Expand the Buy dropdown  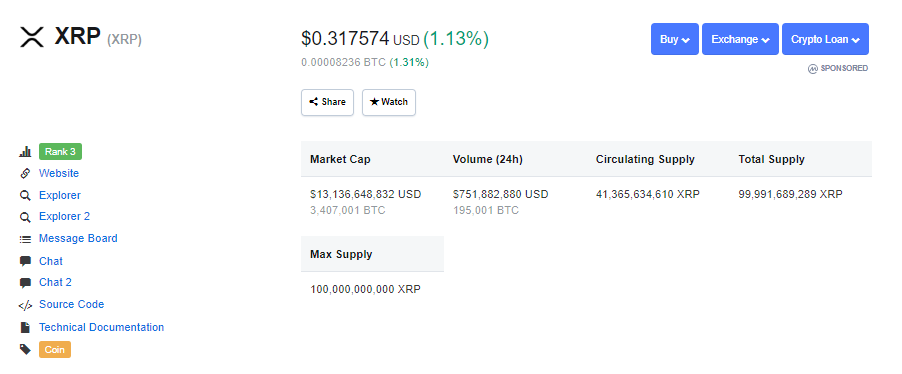(675, 39)
